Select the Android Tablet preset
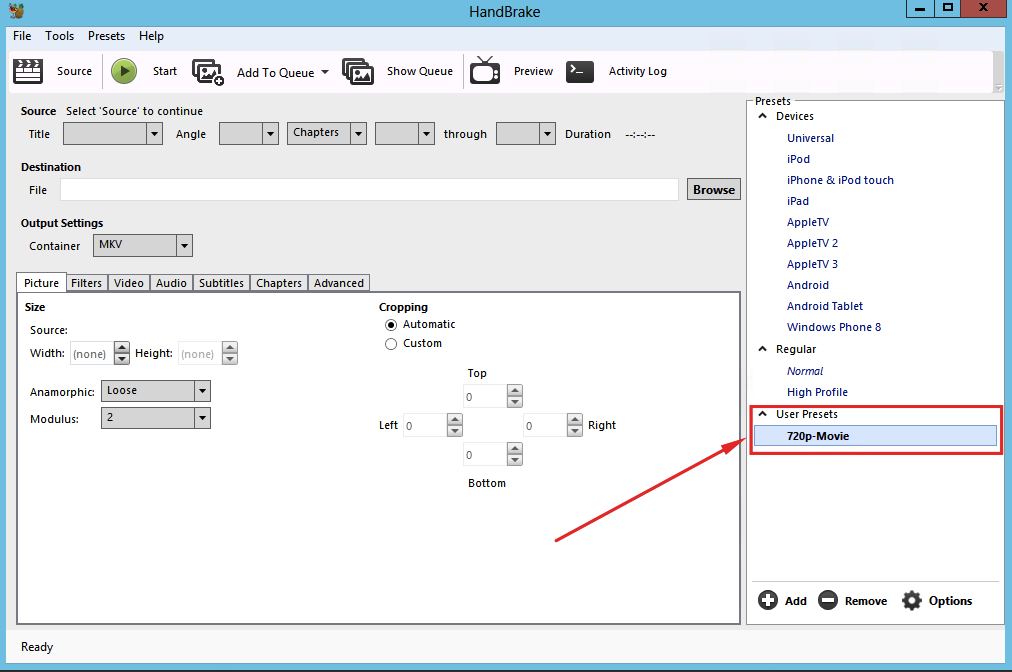The image size is (1012, 672). pos(825,306)
